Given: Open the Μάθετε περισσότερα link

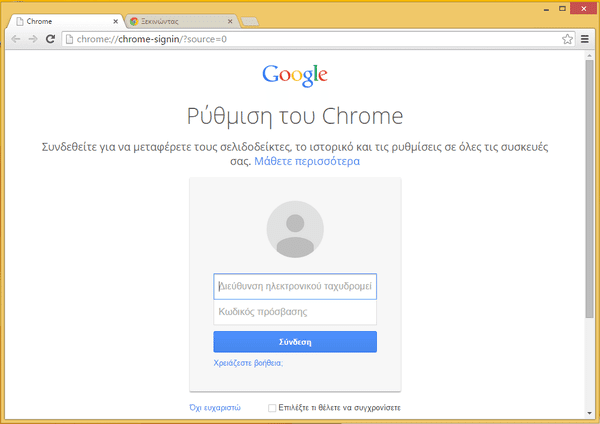Looking at the screenshot, I should click(307, 161).
